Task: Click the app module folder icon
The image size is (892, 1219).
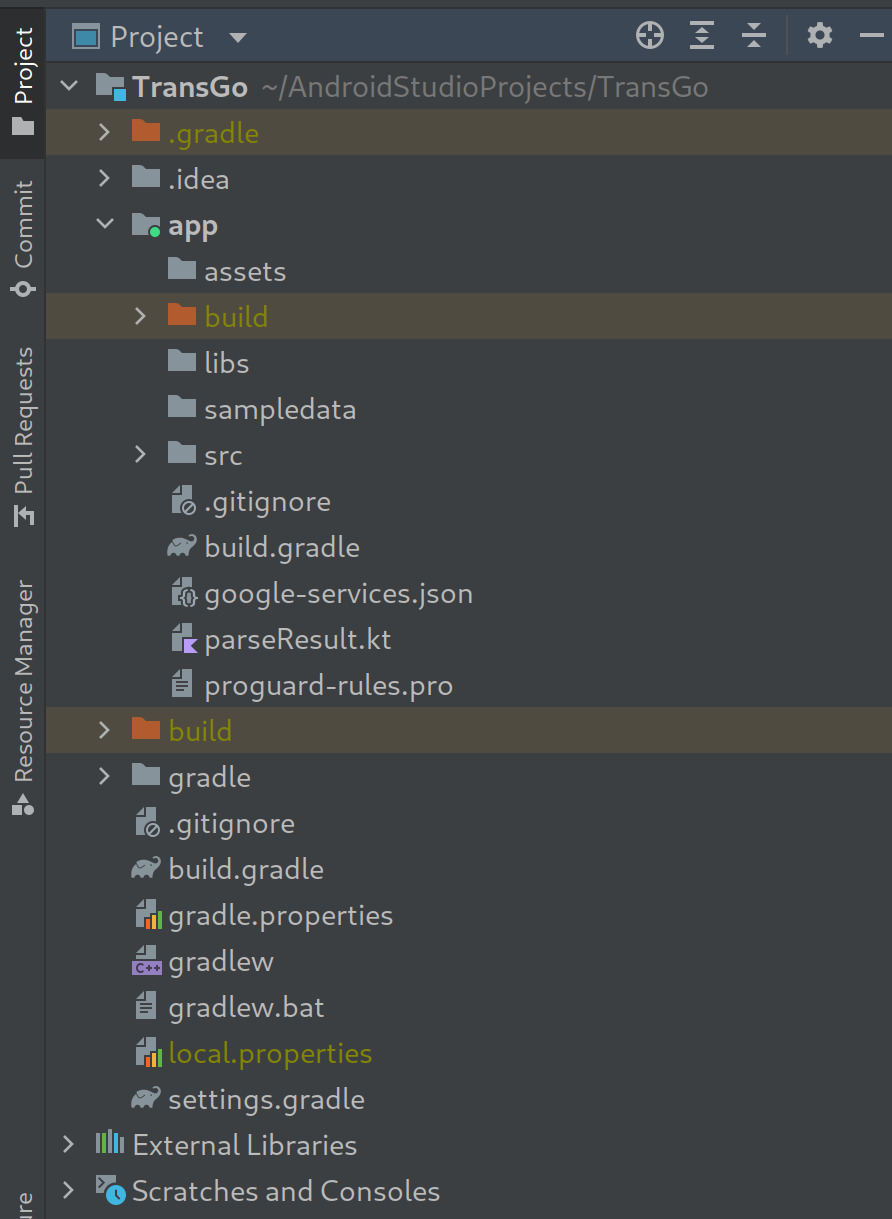Action: click(146, 225)
